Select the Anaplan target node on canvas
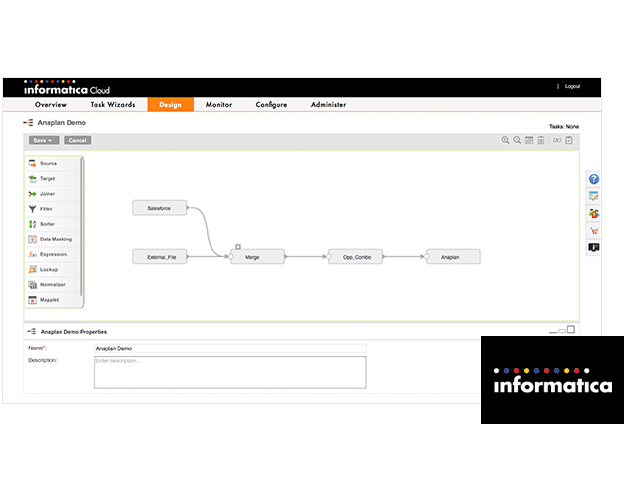The width and height of the screenshot is (625, 500). click(x=453, y=257)
